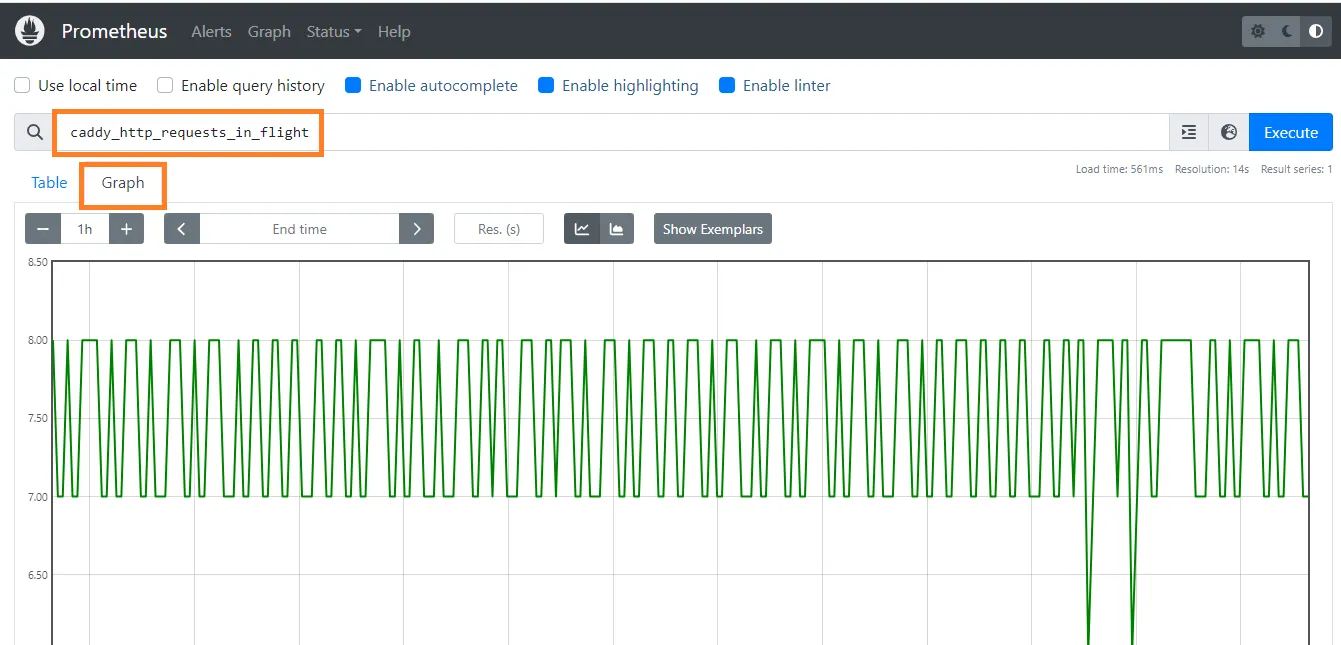Expand the Status dropdown menu
The width and height of the screenshot is (1341, 645).
tap(334, 31)
